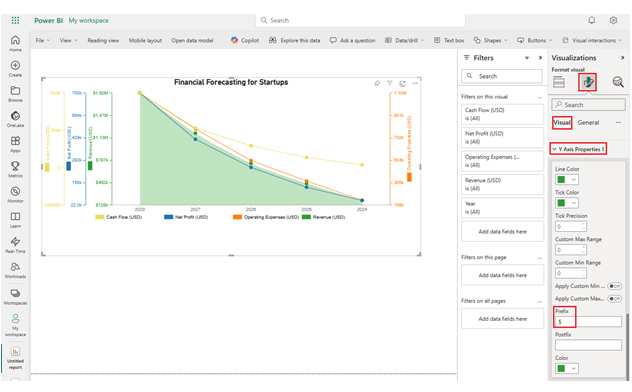
Task: Toggle Apply Custom Max switch
Action: [614, 299]
